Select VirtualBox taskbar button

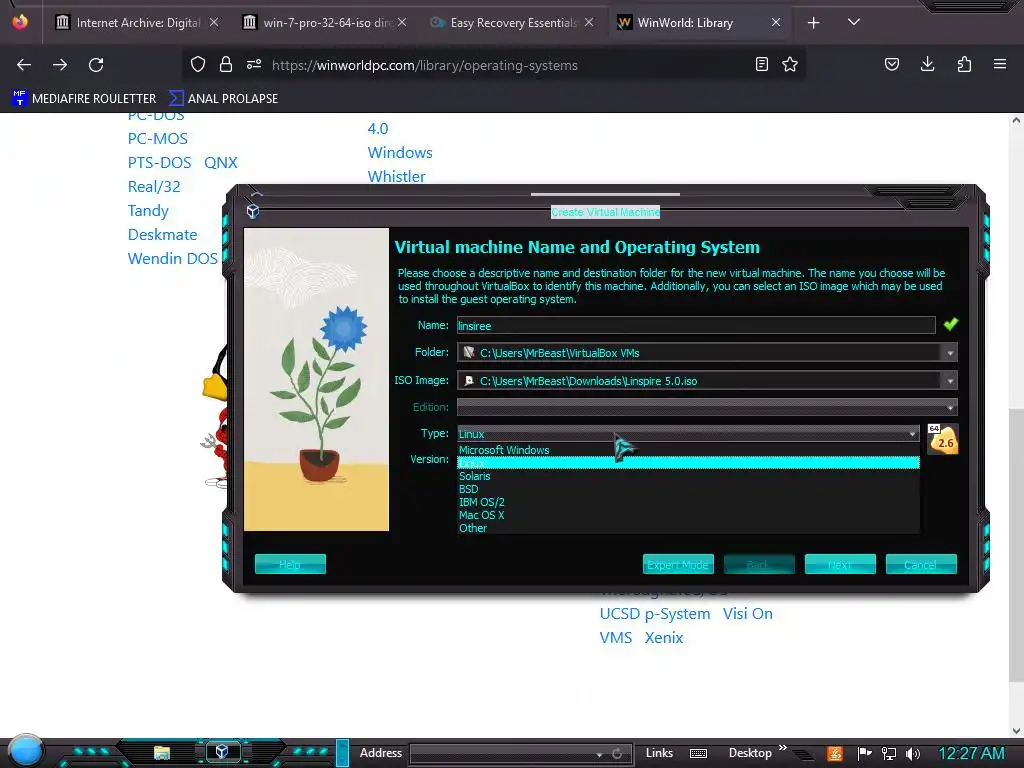(222, 752)
